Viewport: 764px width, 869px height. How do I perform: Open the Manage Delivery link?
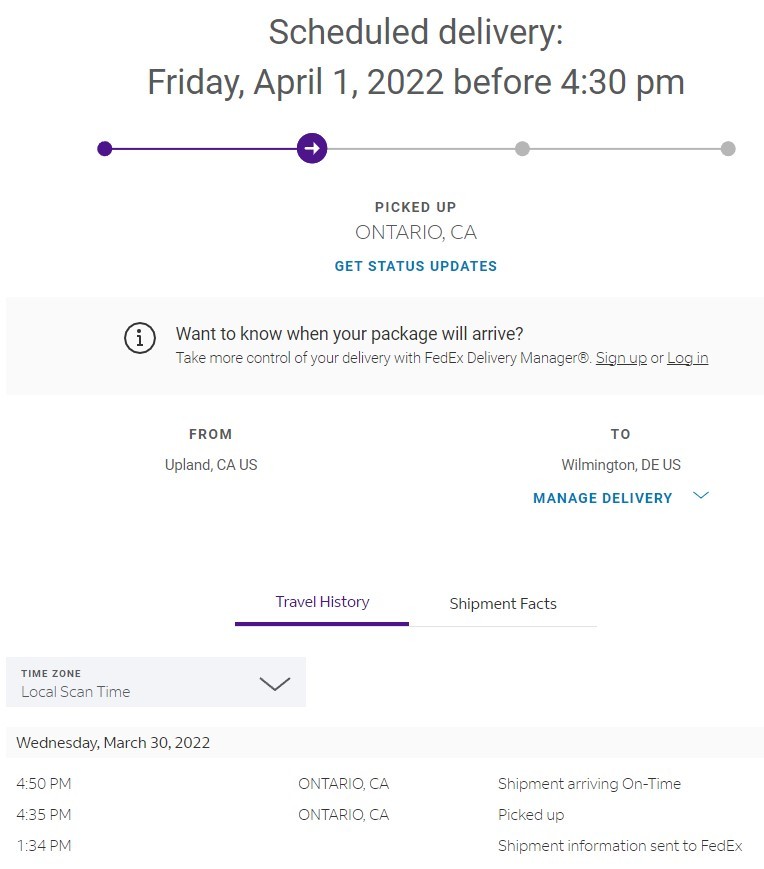[x=603, y=498]
